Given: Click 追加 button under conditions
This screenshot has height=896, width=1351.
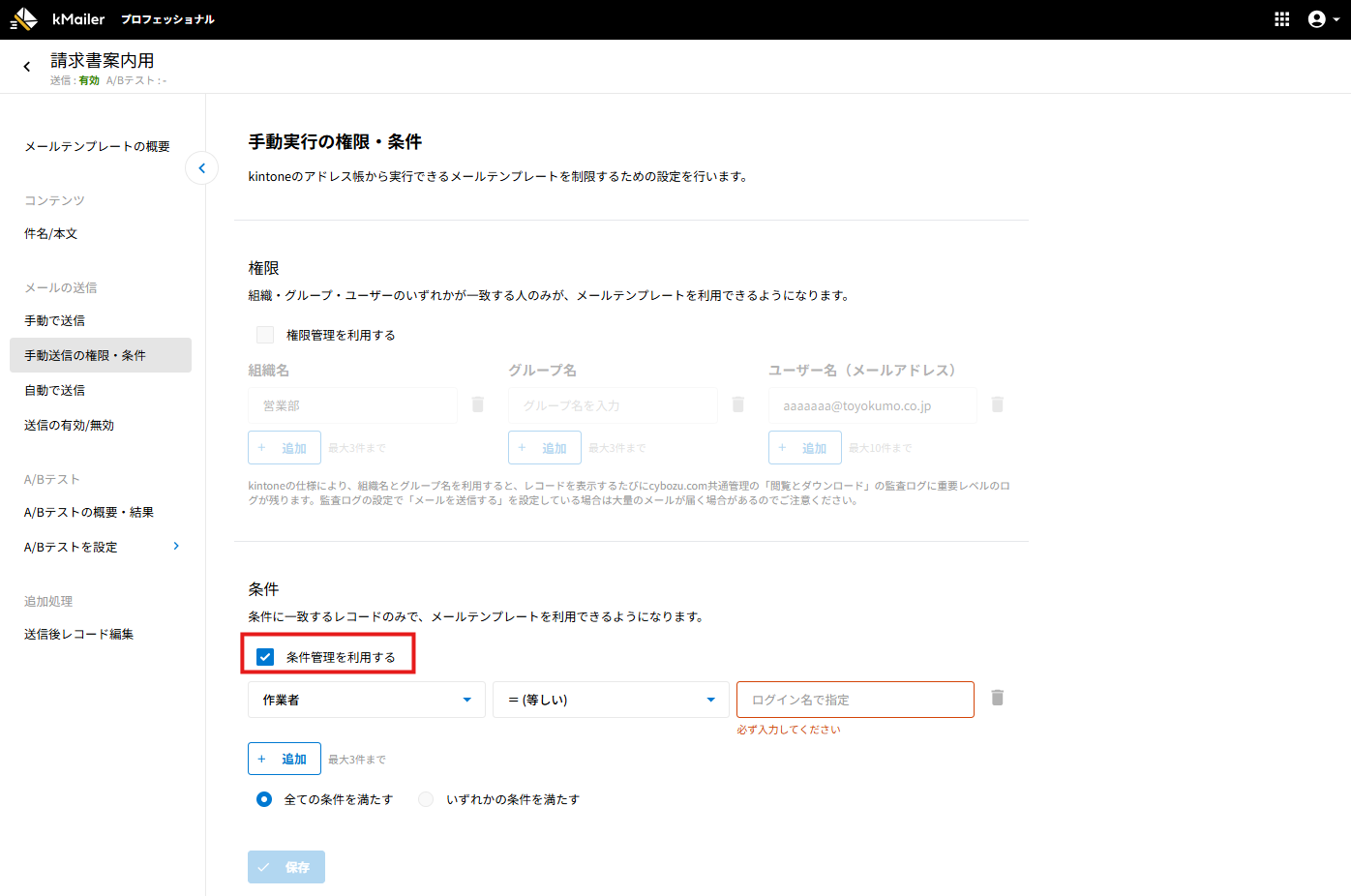Looking at the screenshot, I should click(x=284, y=759).
